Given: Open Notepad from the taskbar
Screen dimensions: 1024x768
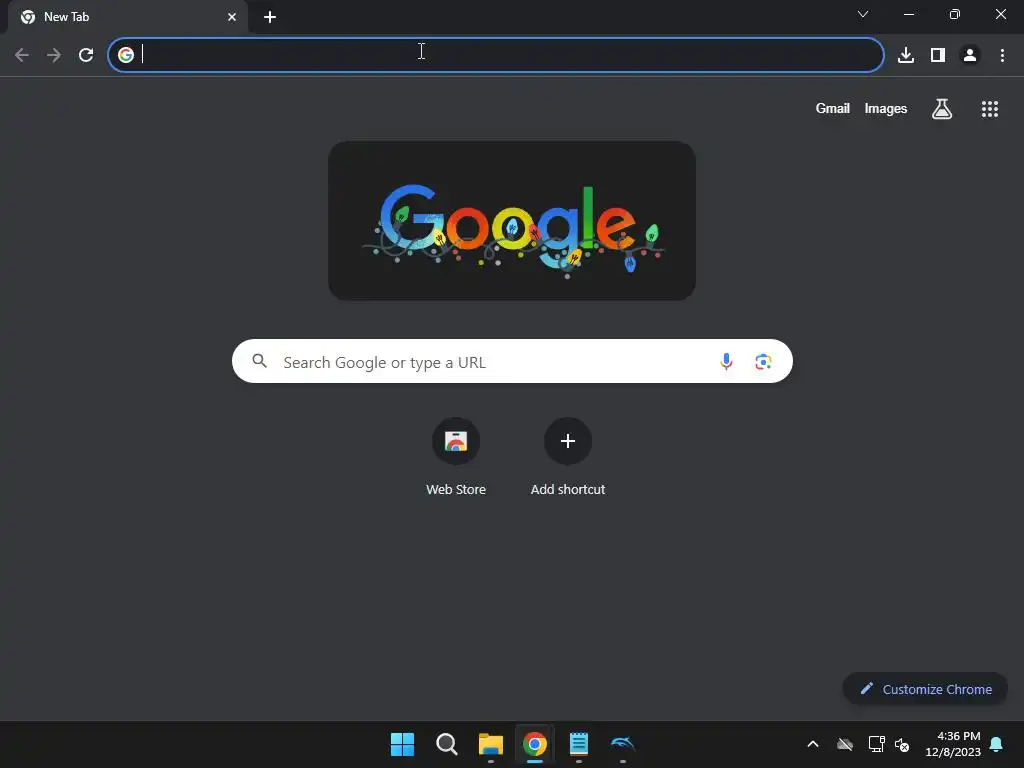Looking at the screenshot, I should pyautogui.click(x=579, y=744).
